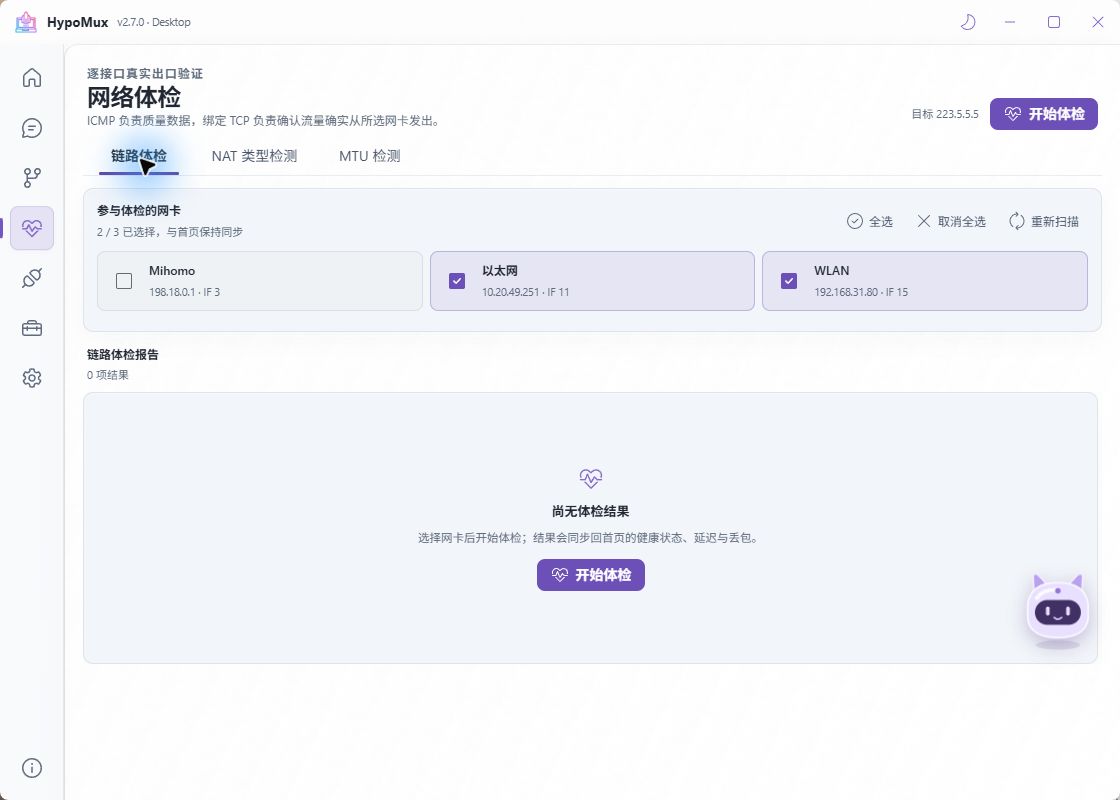
Task: Check the Mihomo adapter checkbox
Action: point(124,281)
